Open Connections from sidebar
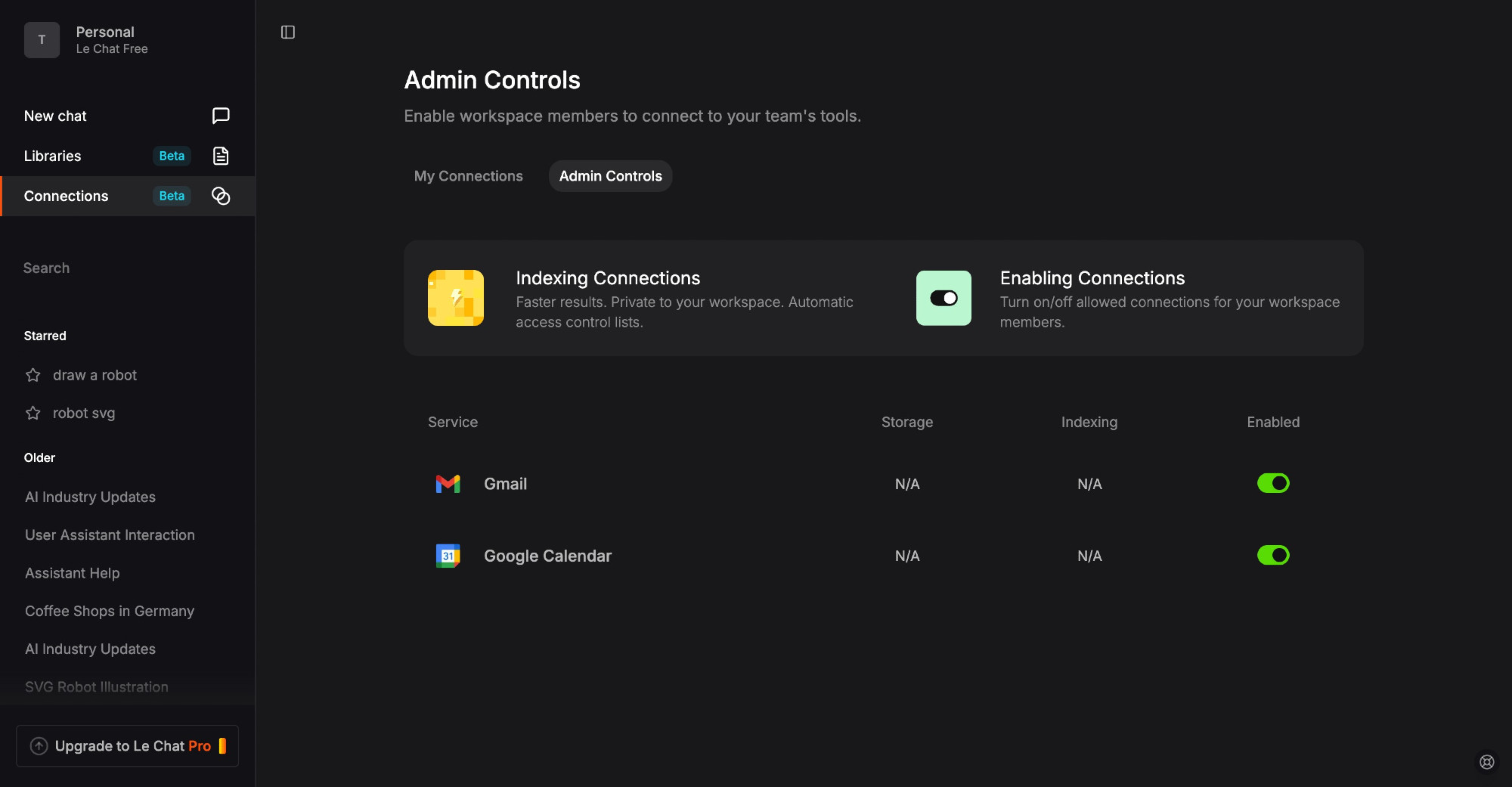Viewport: 1512px width, 787px height. pyautogui.click(x=127, y=196)
